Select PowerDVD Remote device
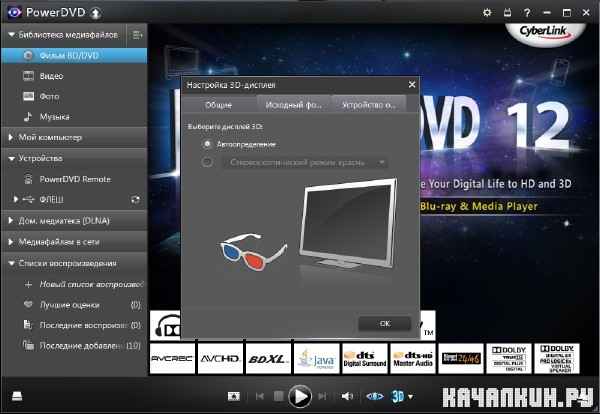The image size is (600, 414). 74,179
